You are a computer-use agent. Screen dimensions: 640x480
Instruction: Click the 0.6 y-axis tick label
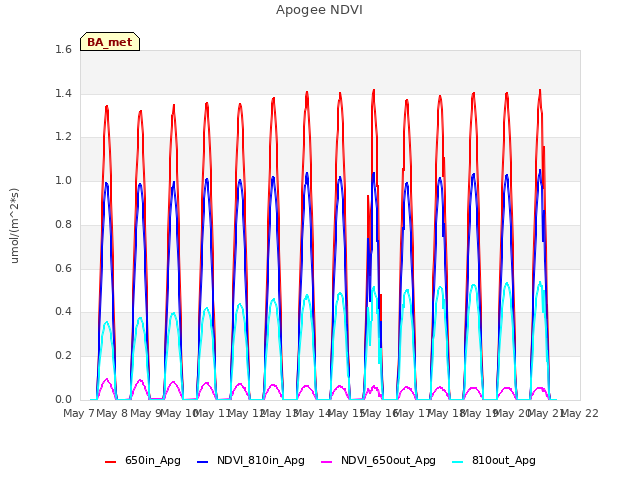(63, 268)
